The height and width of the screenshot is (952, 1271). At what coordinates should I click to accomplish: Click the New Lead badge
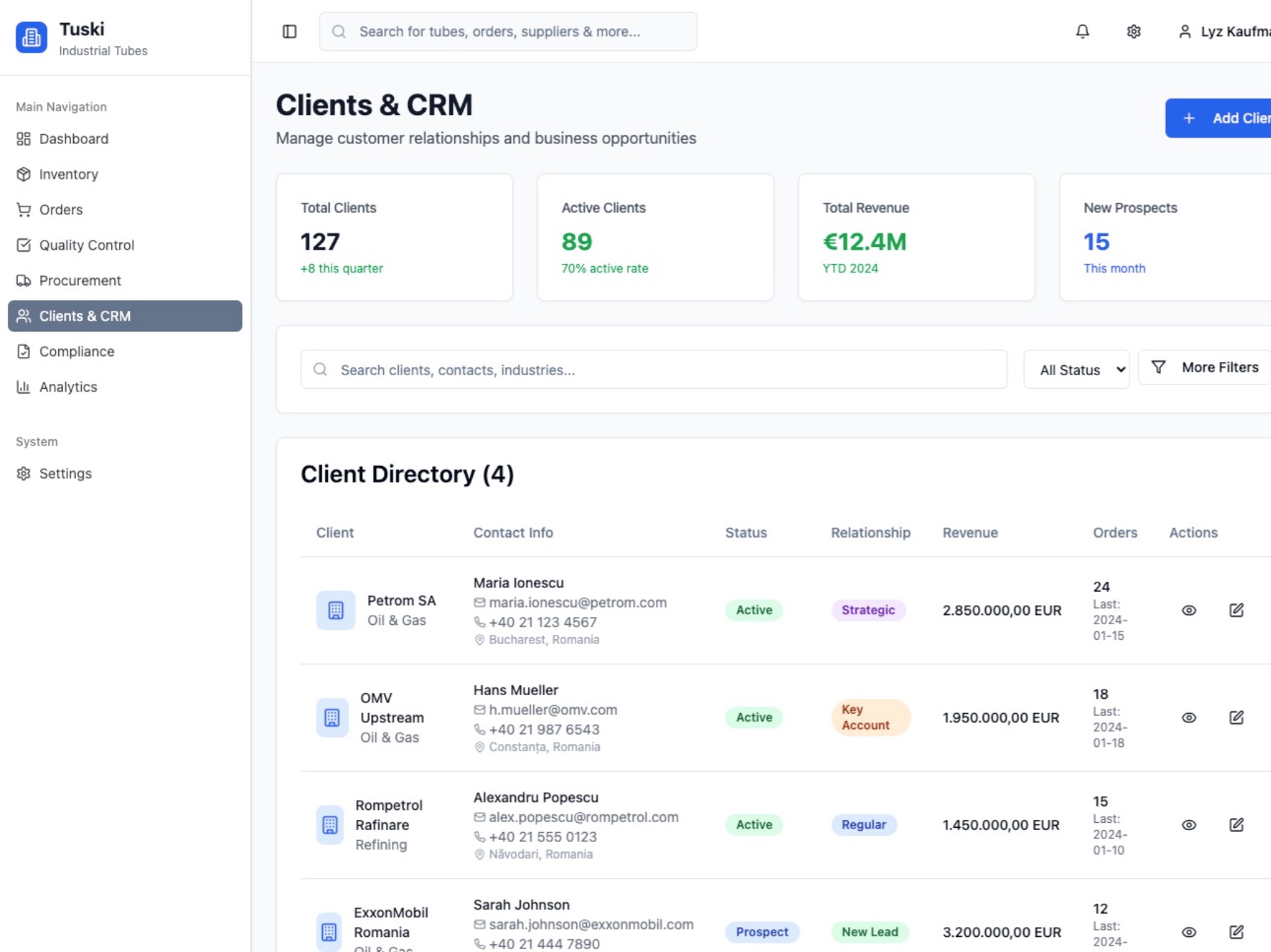tap(869, 932)
